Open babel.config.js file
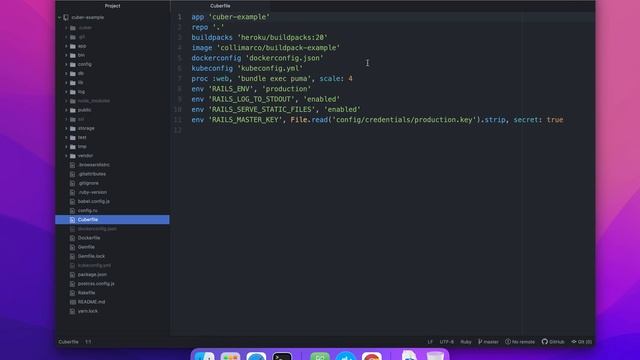640x360 pixels. (93, 201)
